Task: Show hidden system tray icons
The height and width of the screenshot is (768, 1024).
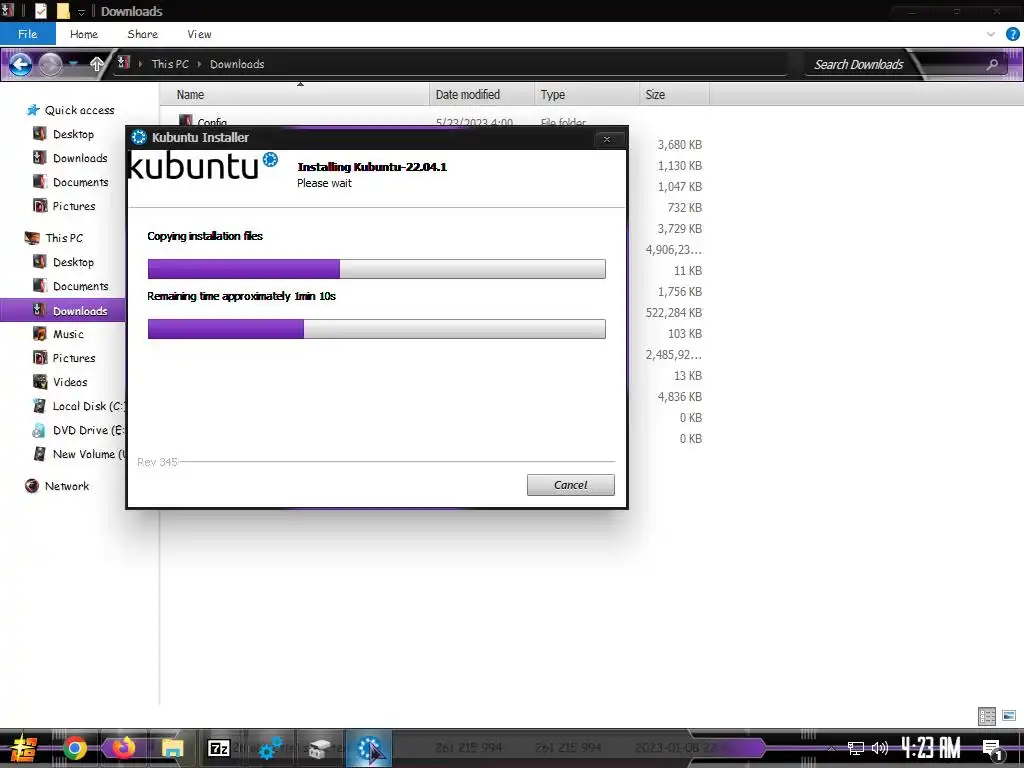Action: click(x=831, y=748)
